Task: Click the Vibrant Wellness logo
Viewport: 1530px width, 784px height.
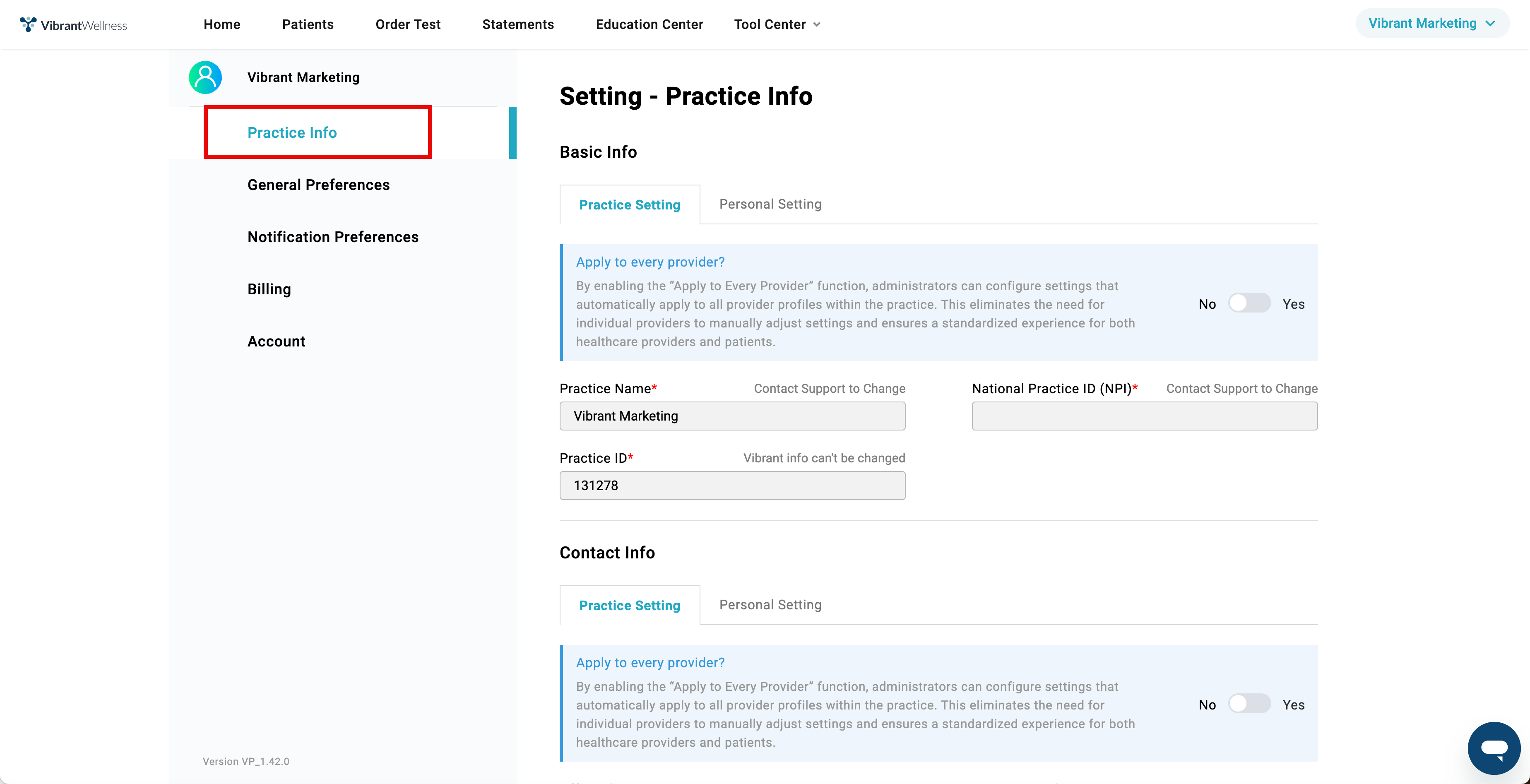Action: pos(73,24)
